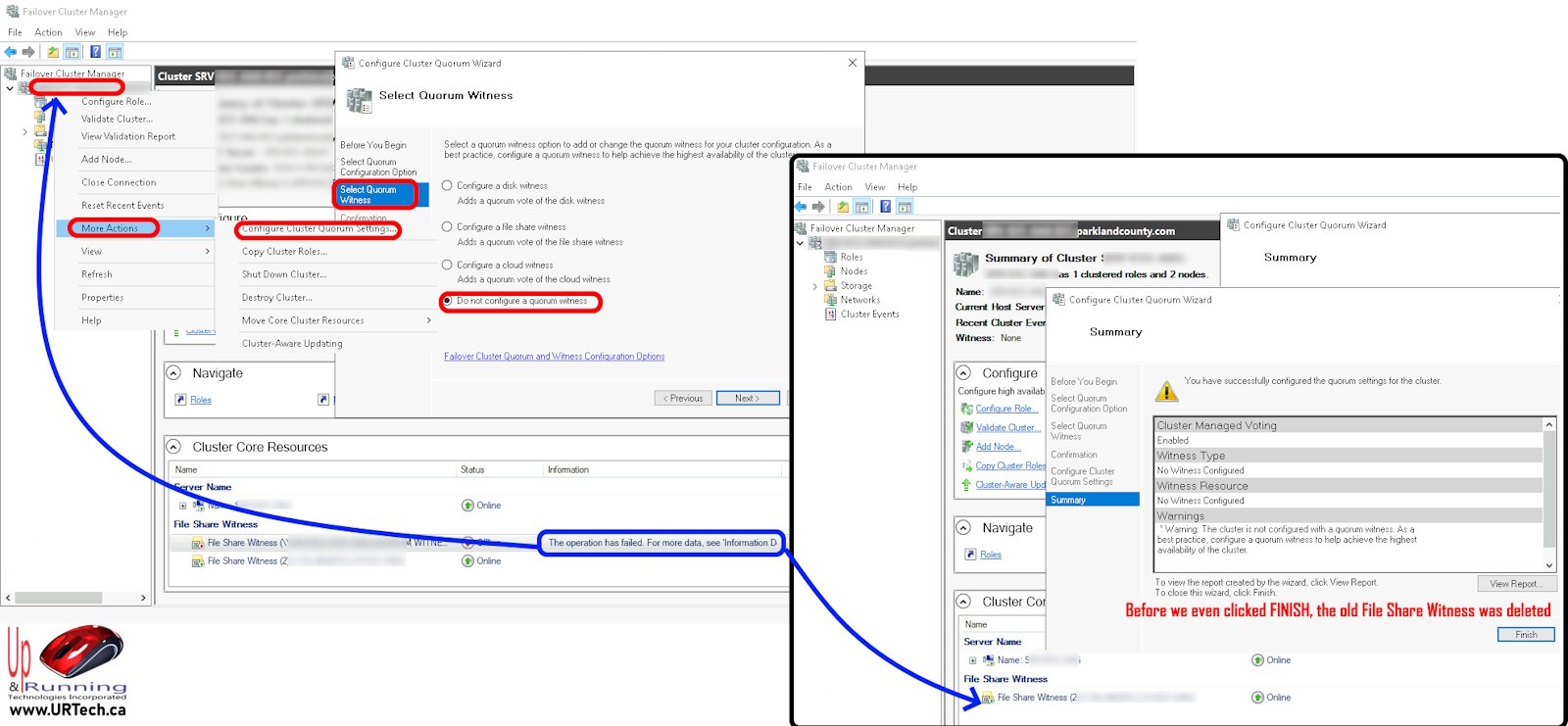Click the View Report... button

(x=1515, y=583)
